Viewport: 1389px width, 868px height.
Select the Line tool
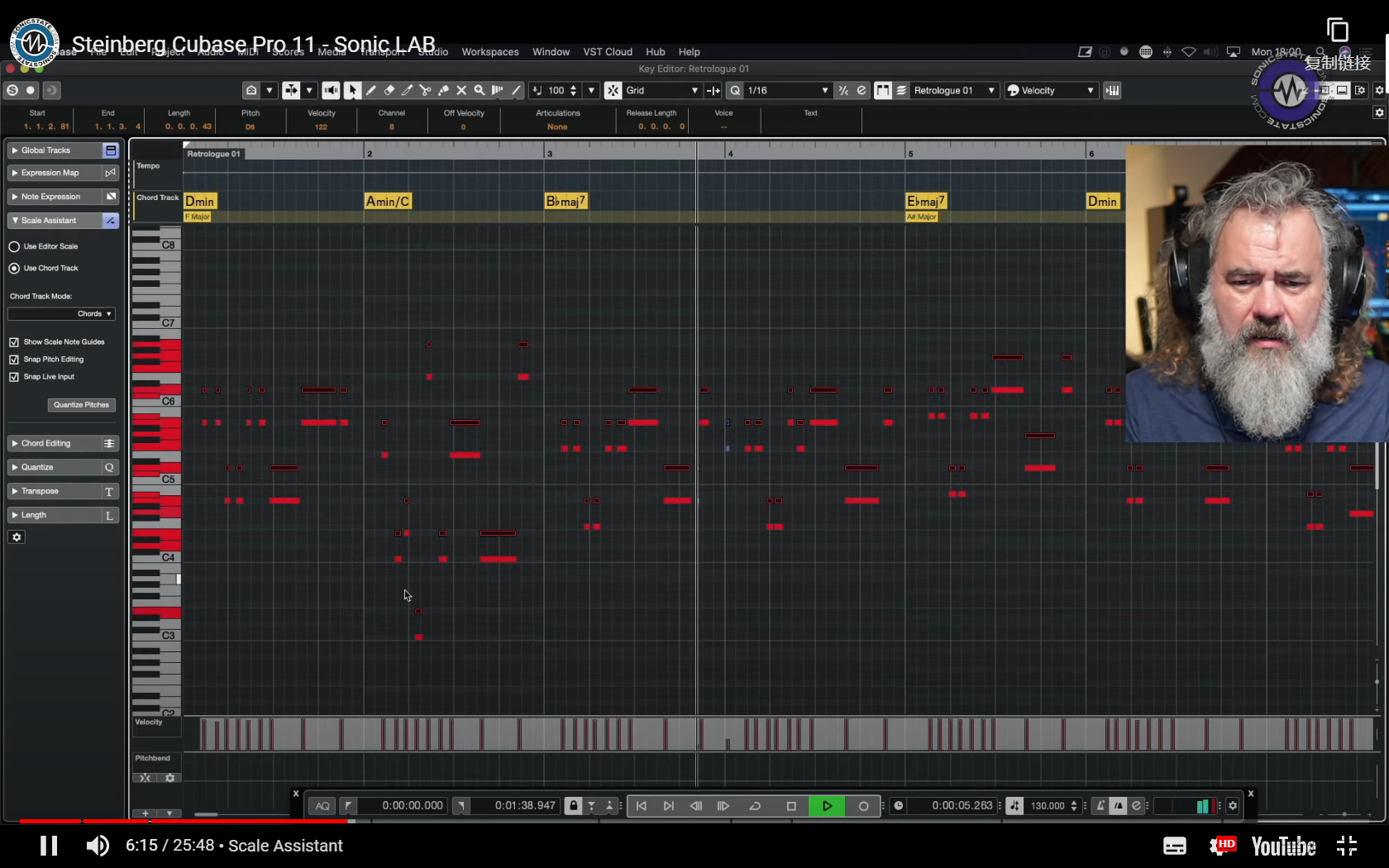[x=516, y=90]
